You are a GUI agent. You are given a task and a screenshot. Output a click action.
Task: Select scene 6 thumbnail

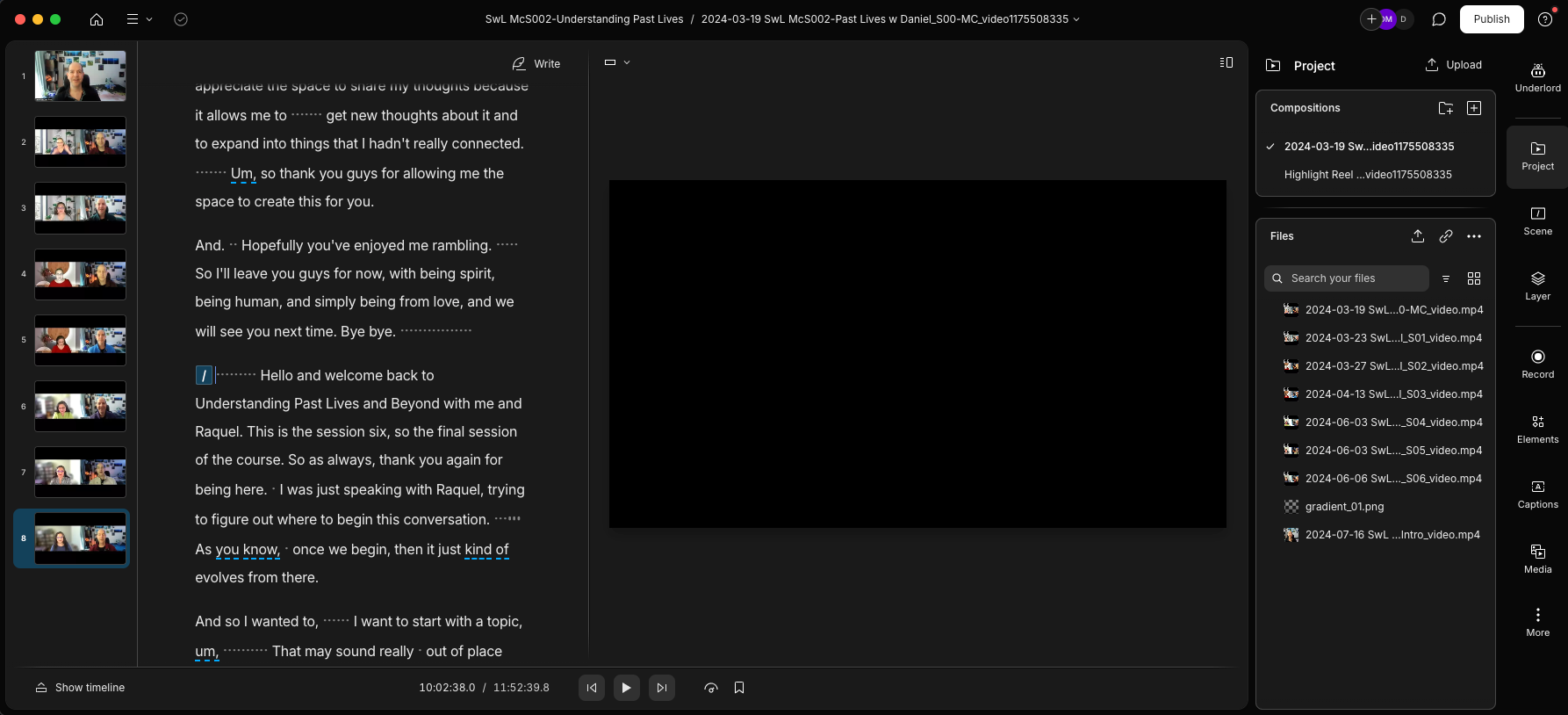pos(80,406)
